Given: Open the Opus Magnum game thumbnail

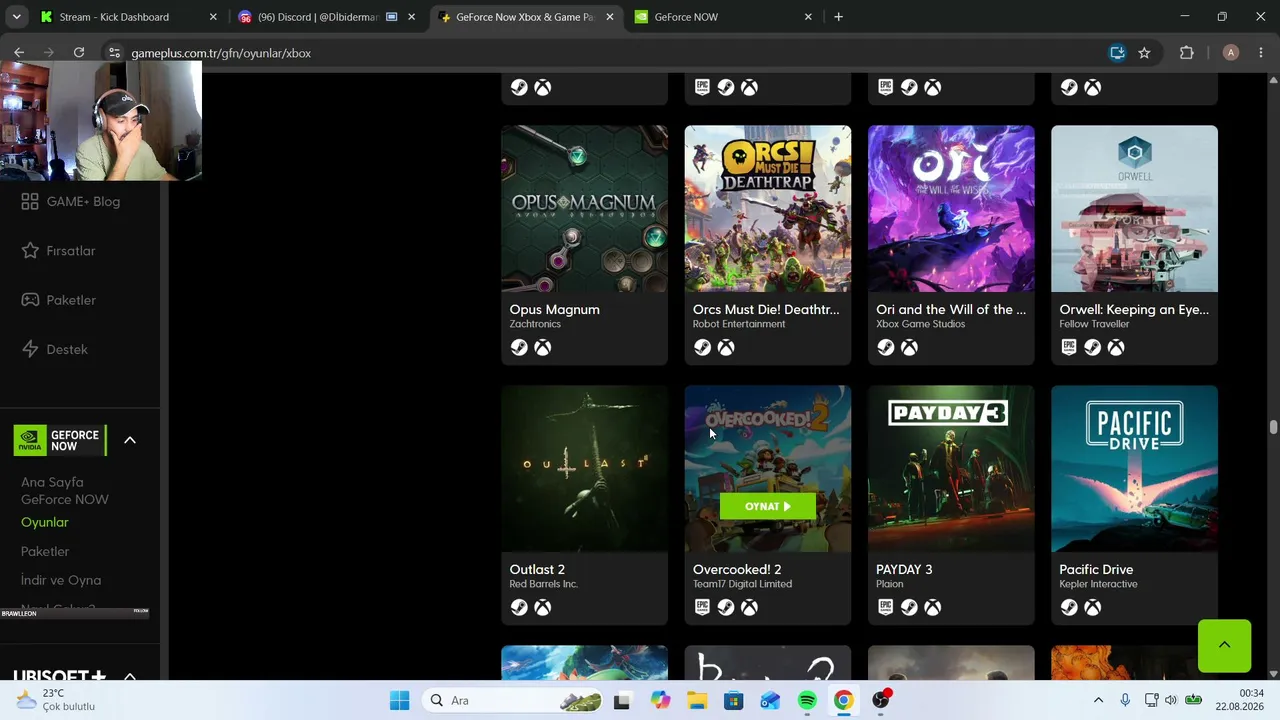Looking at the screenshot, I should coord(584,208).
